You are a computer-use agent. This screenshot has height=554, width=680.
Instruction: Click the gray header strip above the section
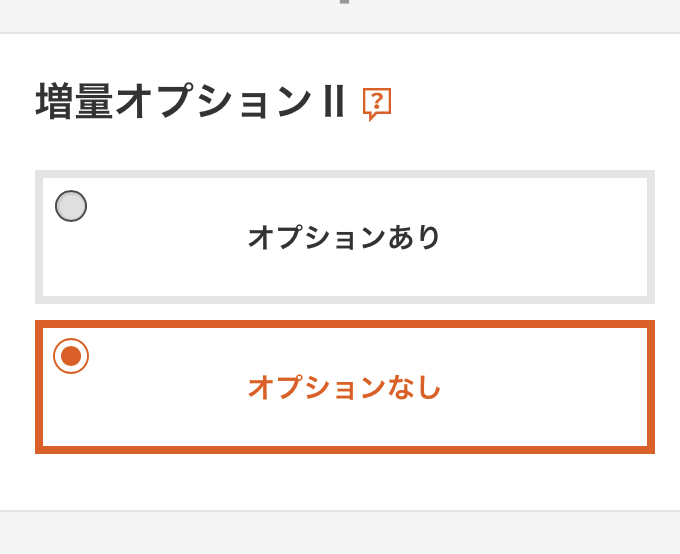pos(340,16)
